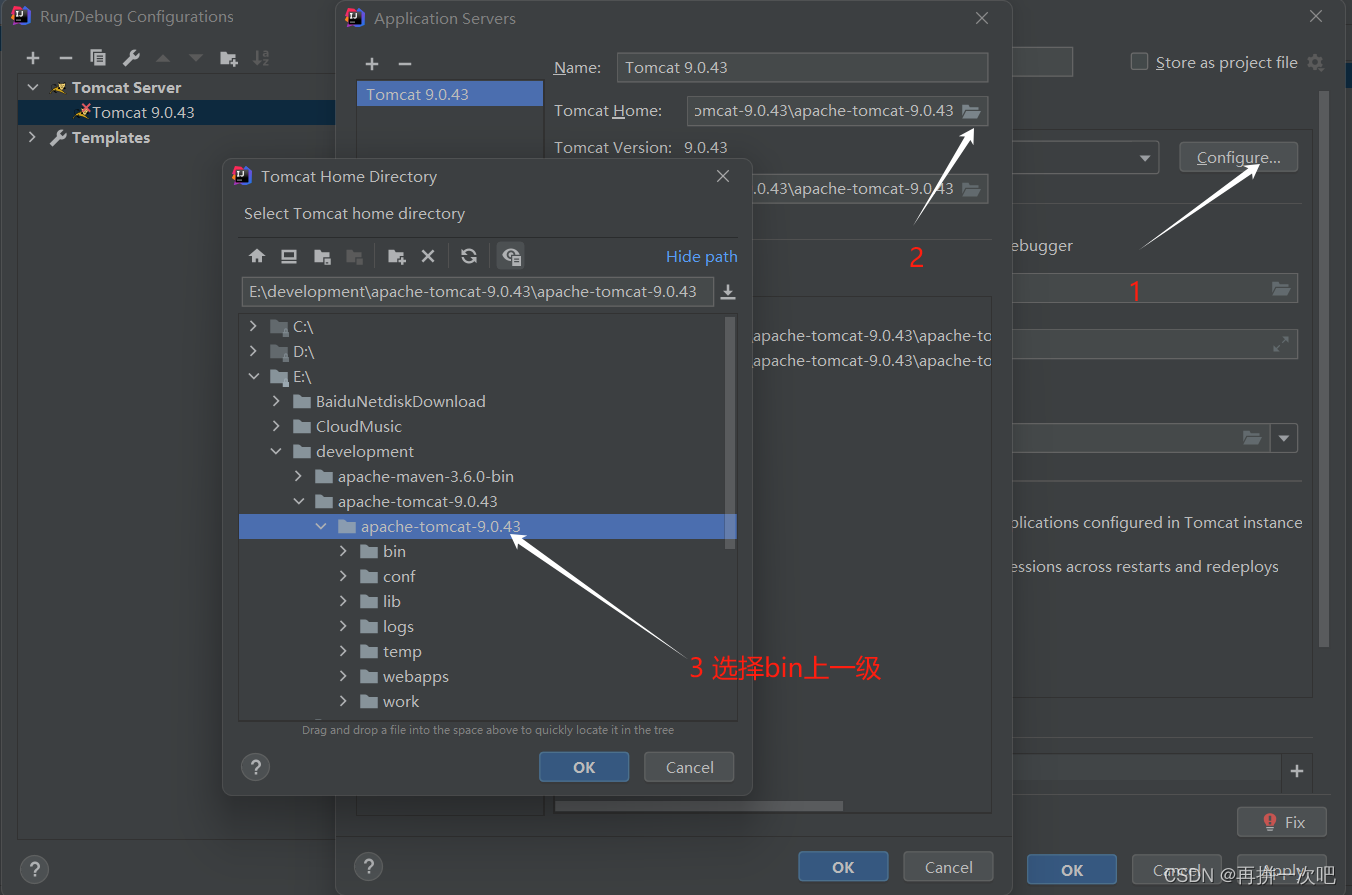The width and height of the screenshot is (1352, 895).
Task: Collapse development folder node
Action: (x=276, y=452)
